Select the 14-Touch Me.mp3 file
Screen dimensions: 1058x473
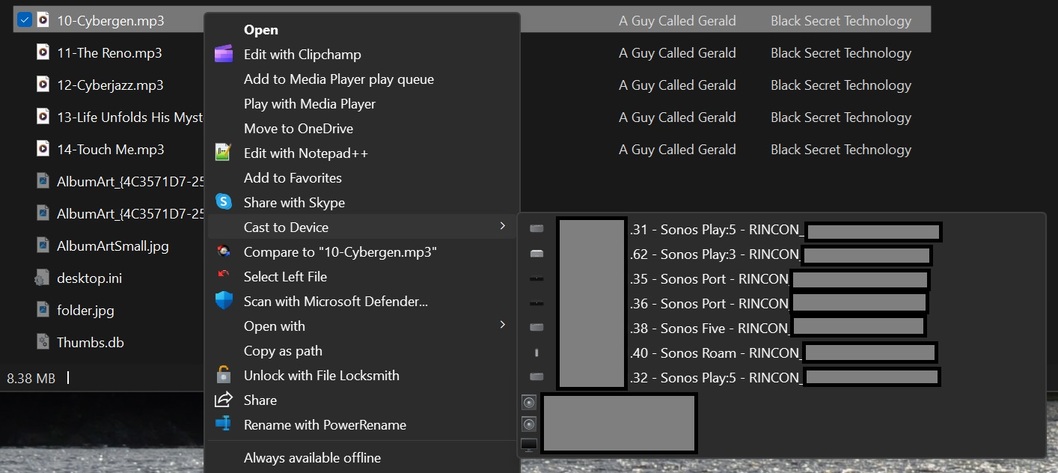[x=110, y=149]
